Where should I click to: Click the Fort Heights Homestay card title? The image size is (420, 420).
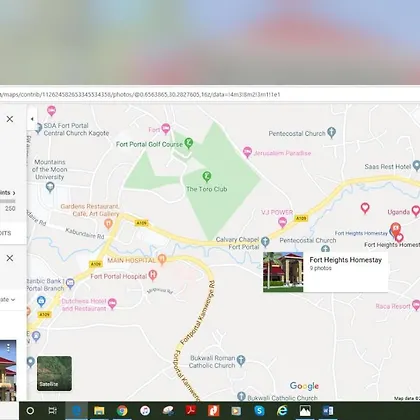pos(346,260)
